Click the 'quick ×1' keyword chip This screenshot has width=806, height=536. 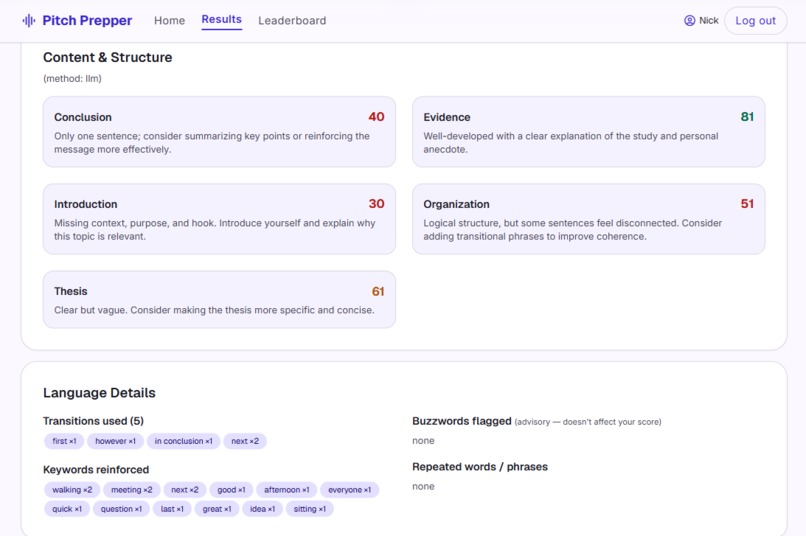(67, 509)
